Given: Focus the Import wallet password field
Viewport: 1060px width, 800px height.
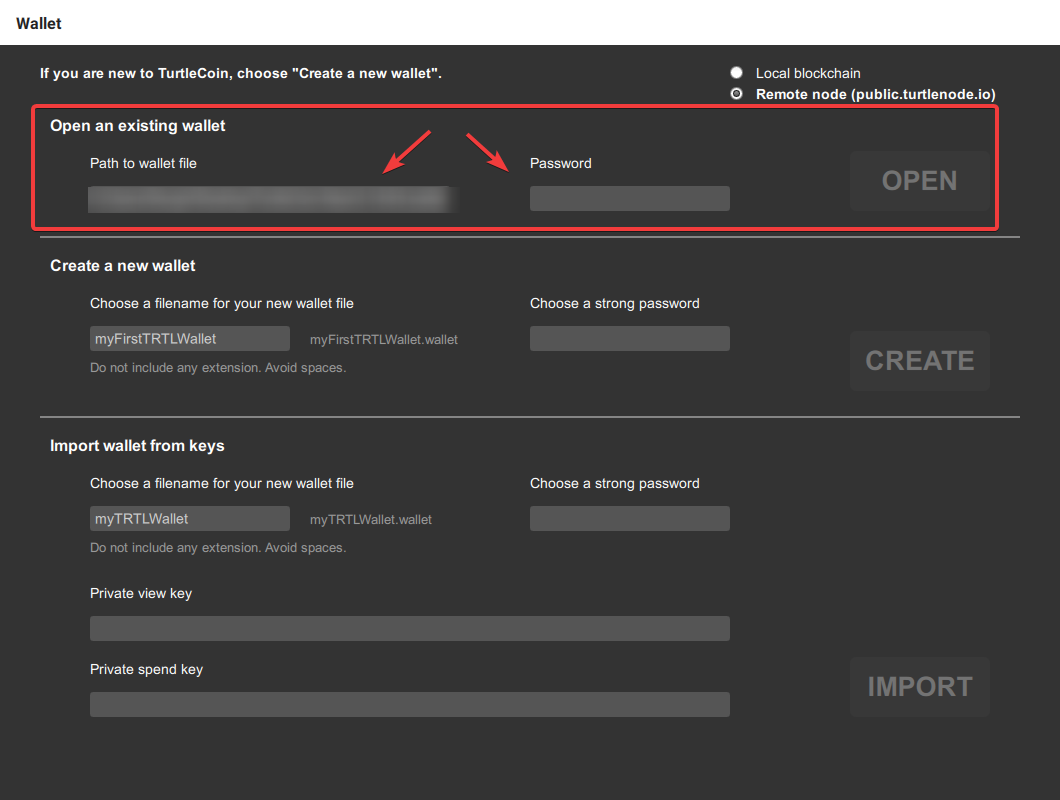Looking at the screenshot, I should [x=629, y=519].
